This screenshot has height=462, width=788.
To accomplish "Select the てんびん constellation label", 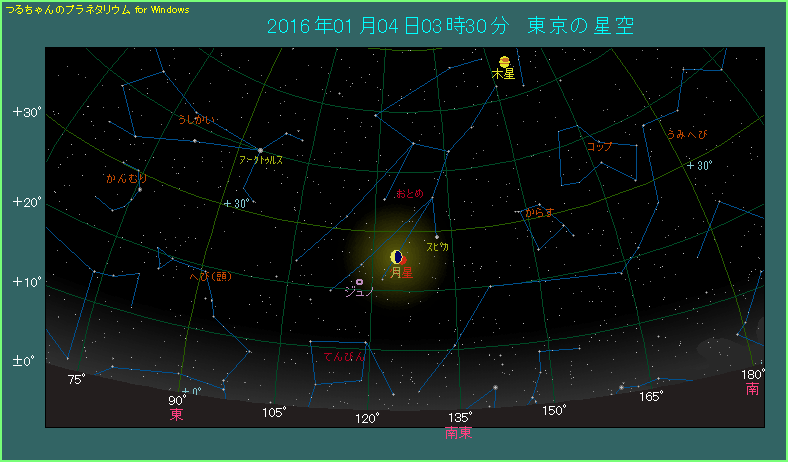I will (x=343, y=356).
